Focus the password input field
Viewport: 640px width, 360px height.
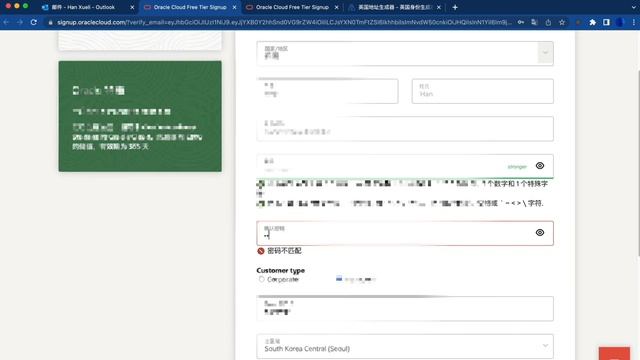pos(405,166)
